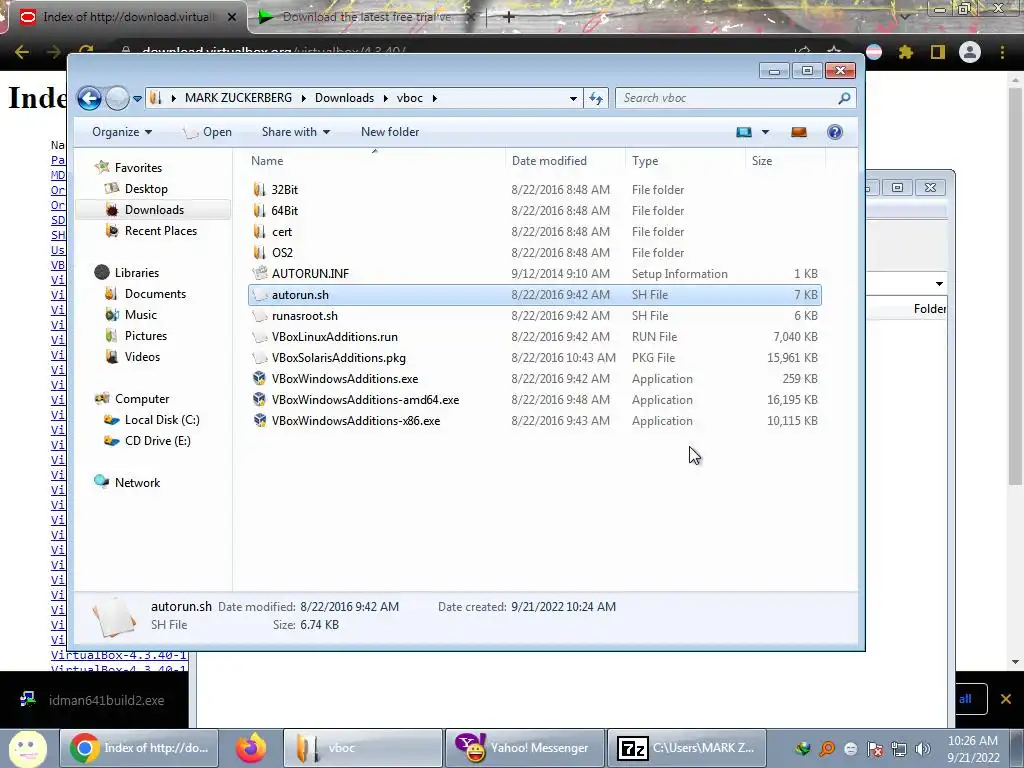Click the Back arrow in Explorer
The height and width of the screenshot is (768, 1024).
89,99
